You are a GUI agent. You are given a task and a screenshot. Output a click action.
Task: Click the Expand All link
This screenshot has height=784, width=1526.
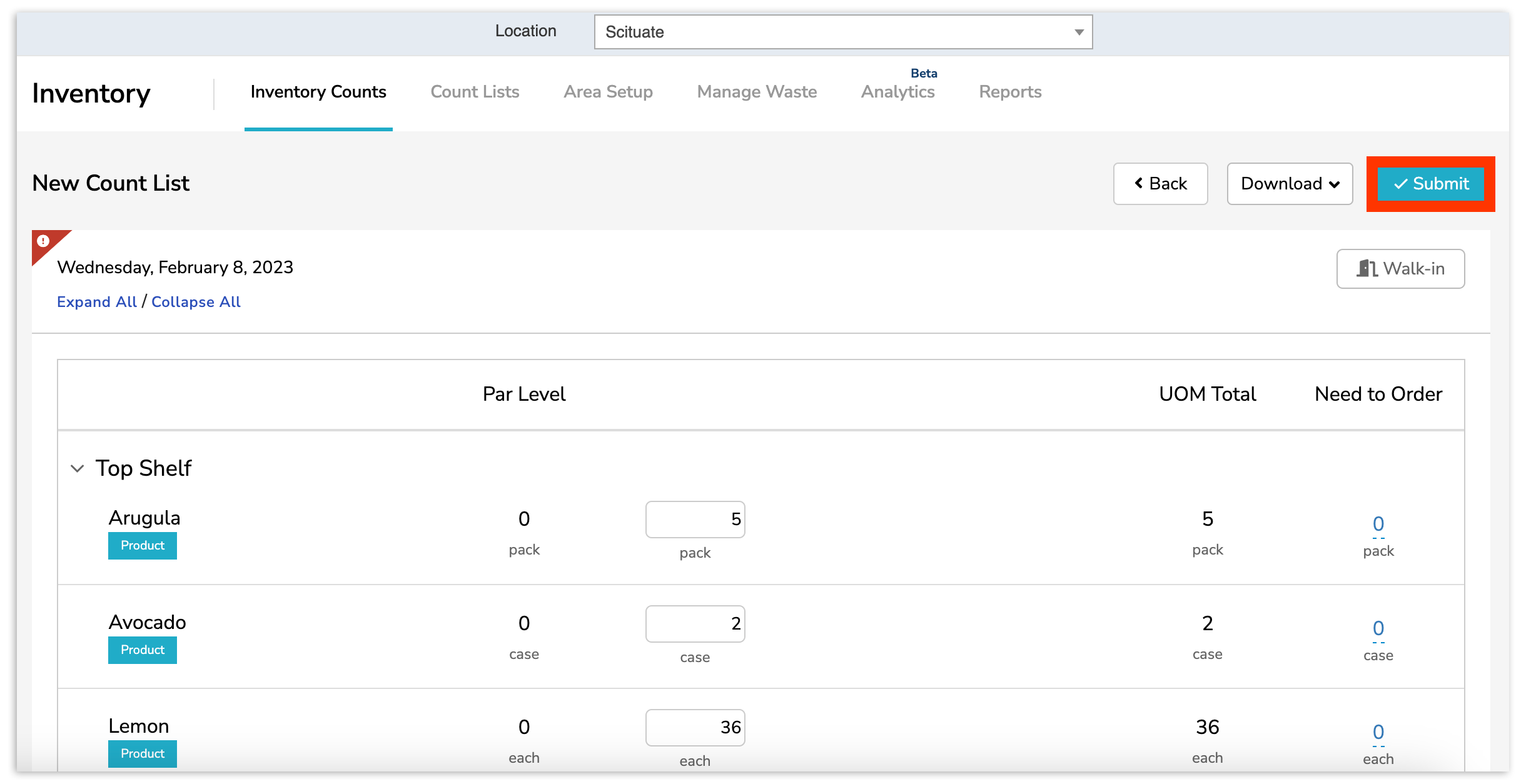pyautogui.click(x=97, y=302)
